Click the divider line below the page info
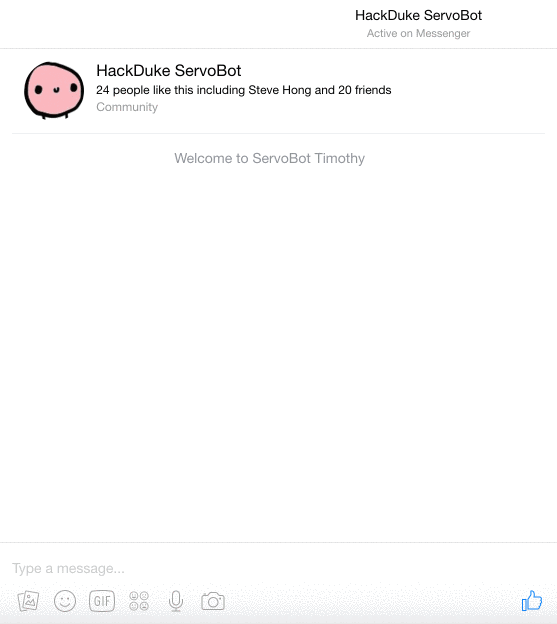Screen dimensions: 557x624 tap(278, 134)
